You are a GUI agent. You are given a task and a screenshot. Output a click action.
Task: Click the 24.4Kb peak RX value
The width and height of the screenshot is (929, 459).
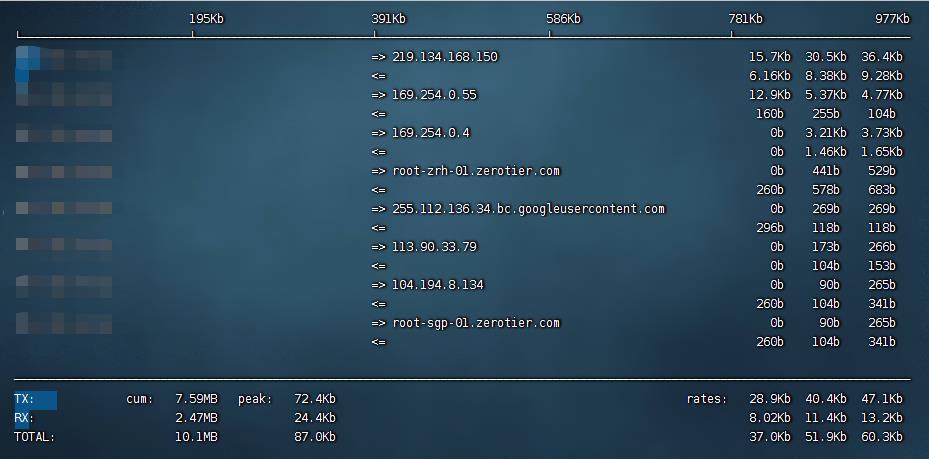315,418
